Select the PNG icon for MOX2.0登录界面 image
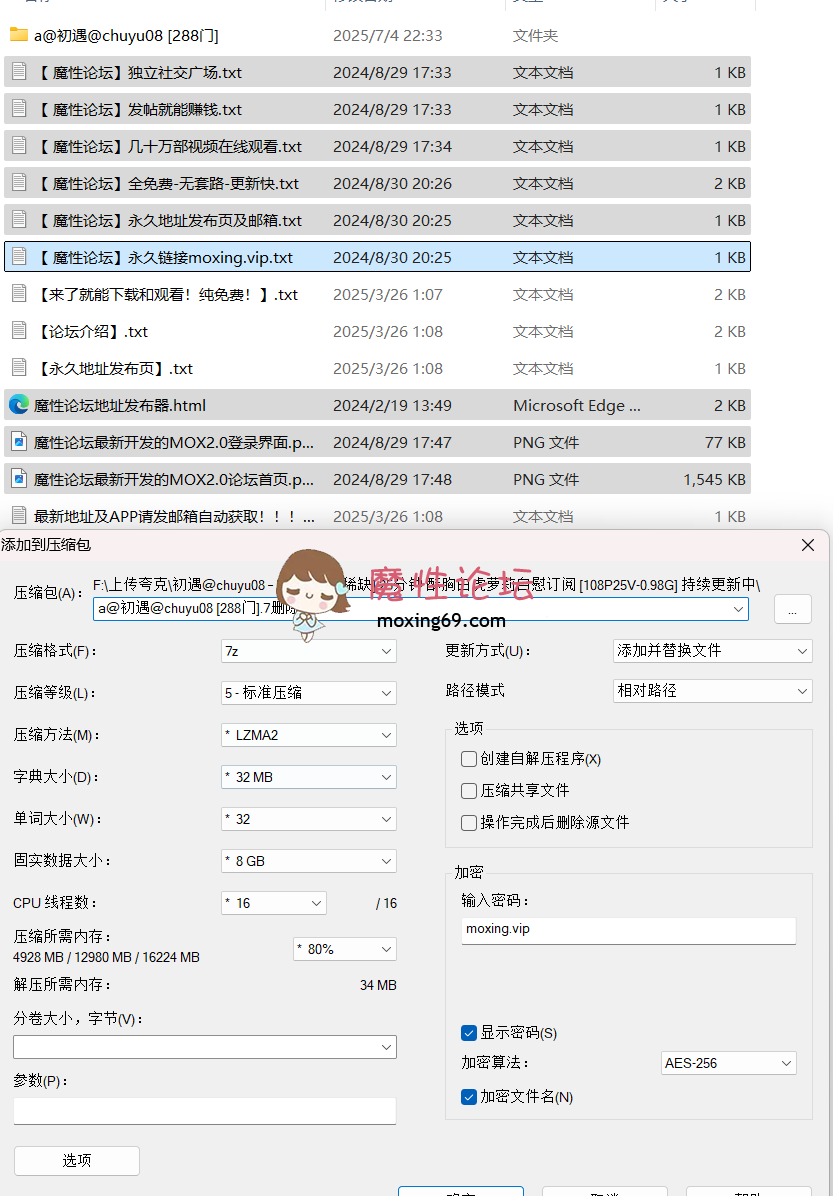 [19, 442]
